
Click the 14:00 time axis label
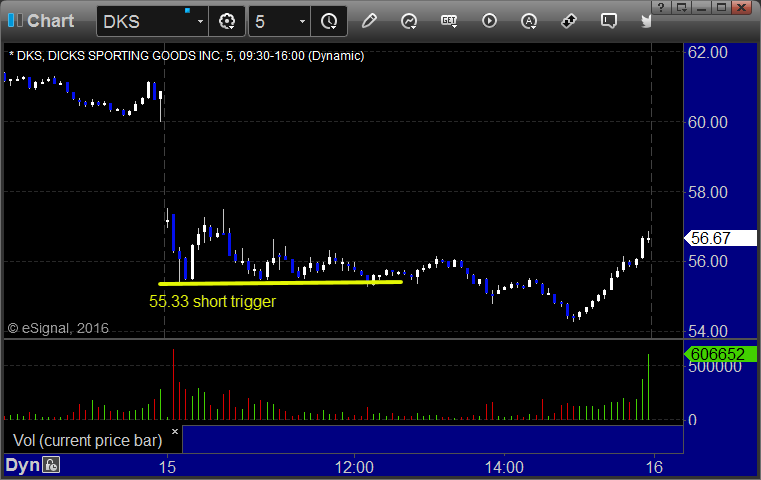(504, 467)
